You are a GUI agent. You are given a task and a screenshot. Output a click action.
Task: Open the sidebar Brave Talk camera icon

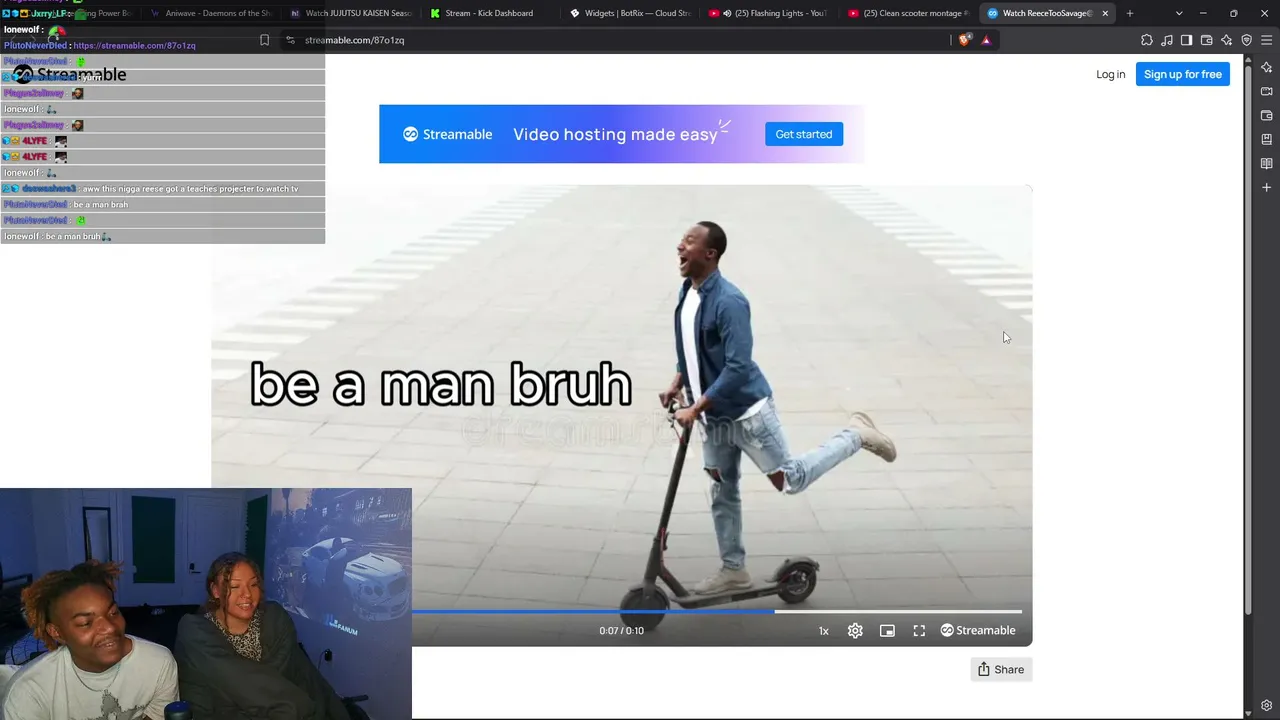pos(1267,91)
